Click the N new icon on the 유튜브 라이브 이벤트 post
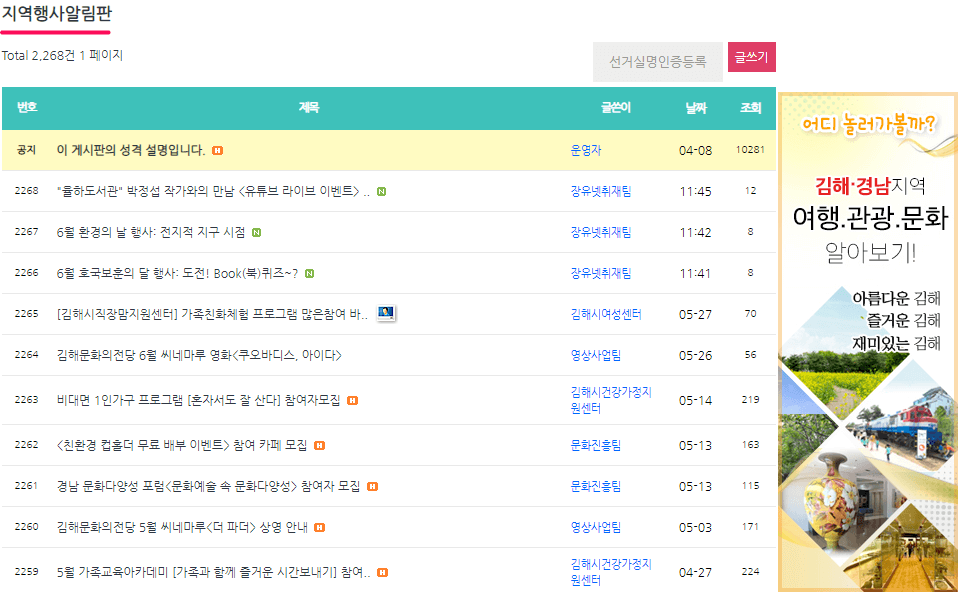This screenshot has width=960, height=593. 381,190
